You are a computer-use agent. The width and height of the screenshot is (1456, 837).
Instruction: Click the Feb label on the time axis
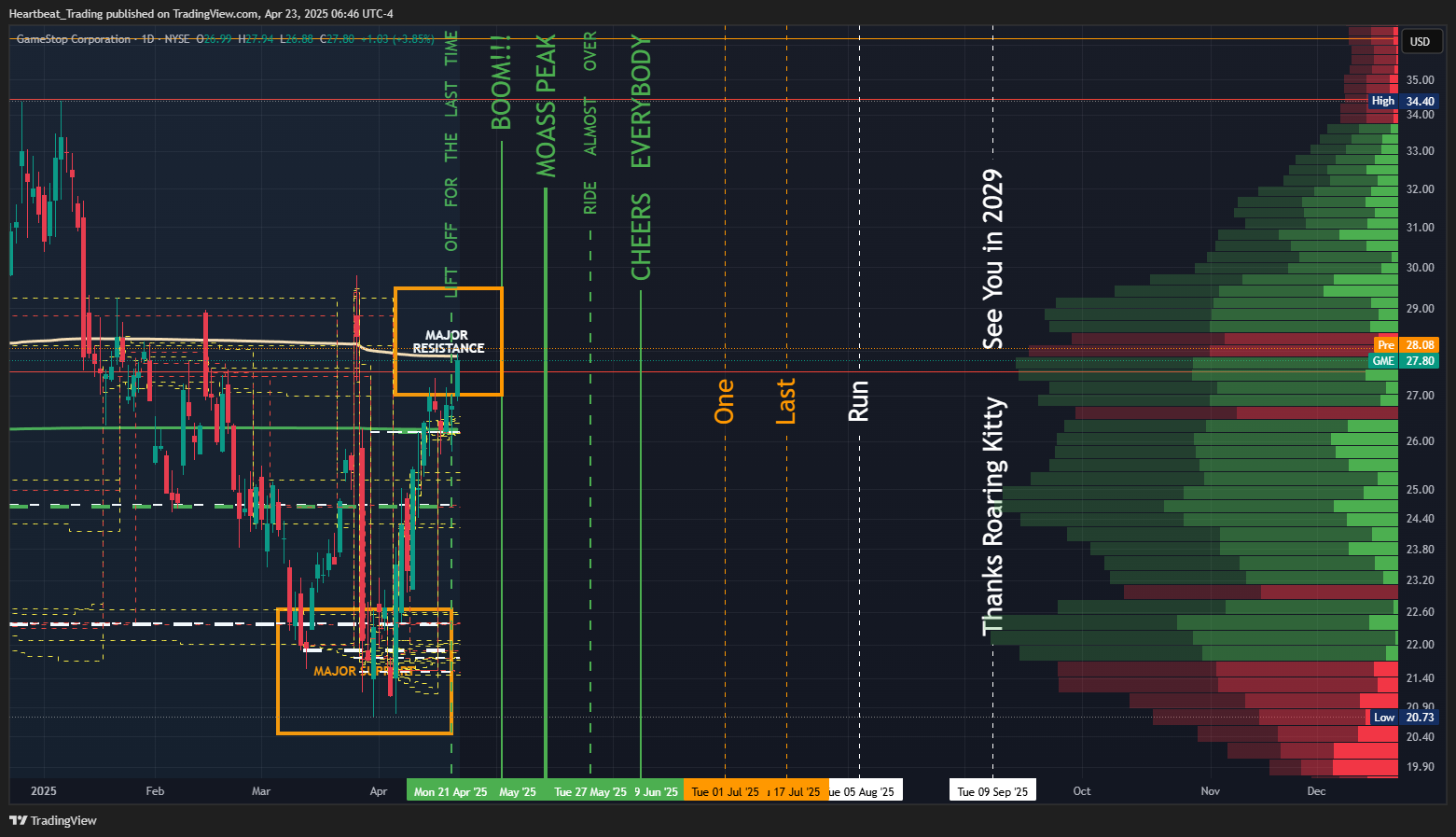155,791
